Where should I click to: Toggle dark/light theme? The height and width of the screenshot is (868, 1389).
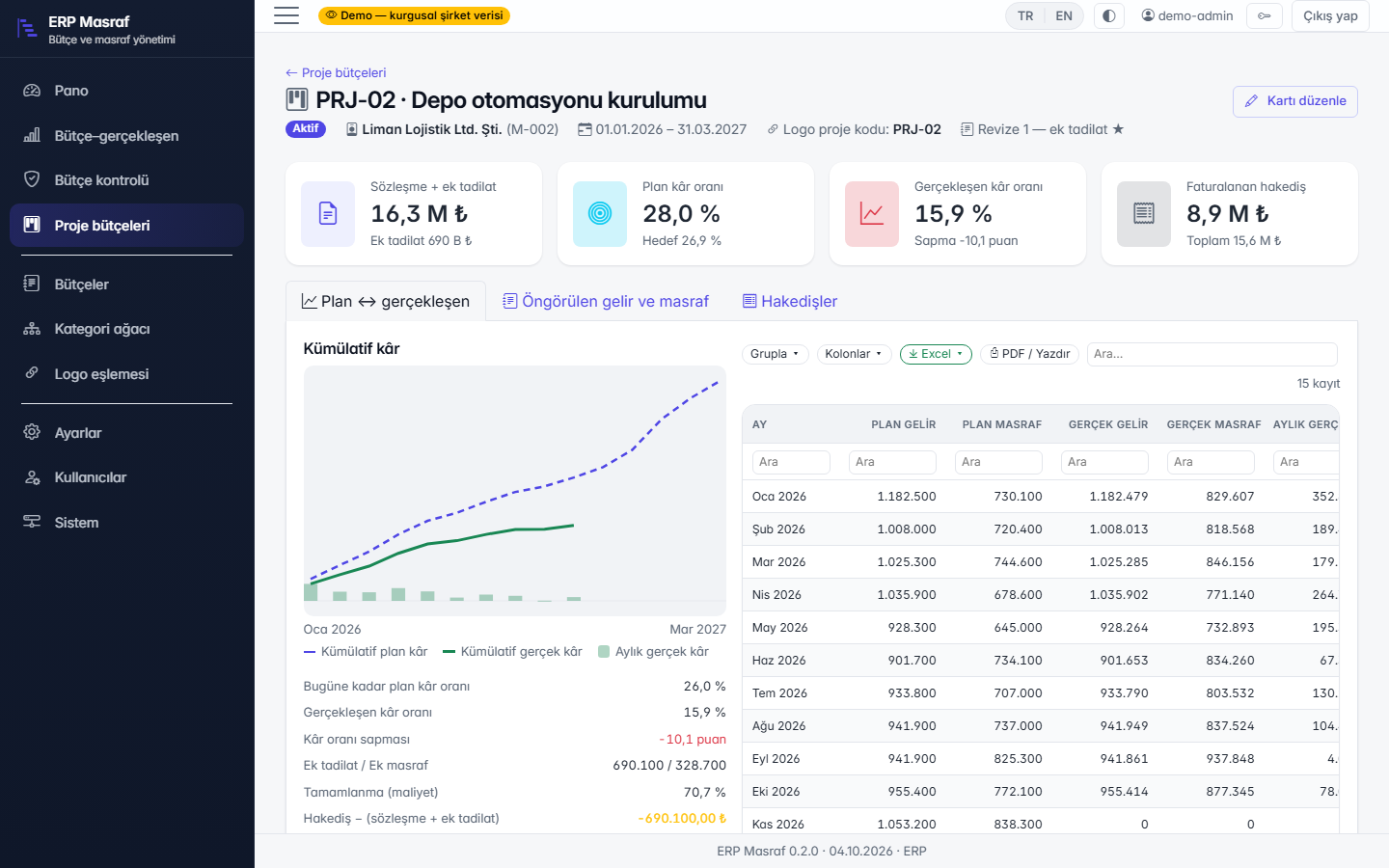(x=1109, y=15)
